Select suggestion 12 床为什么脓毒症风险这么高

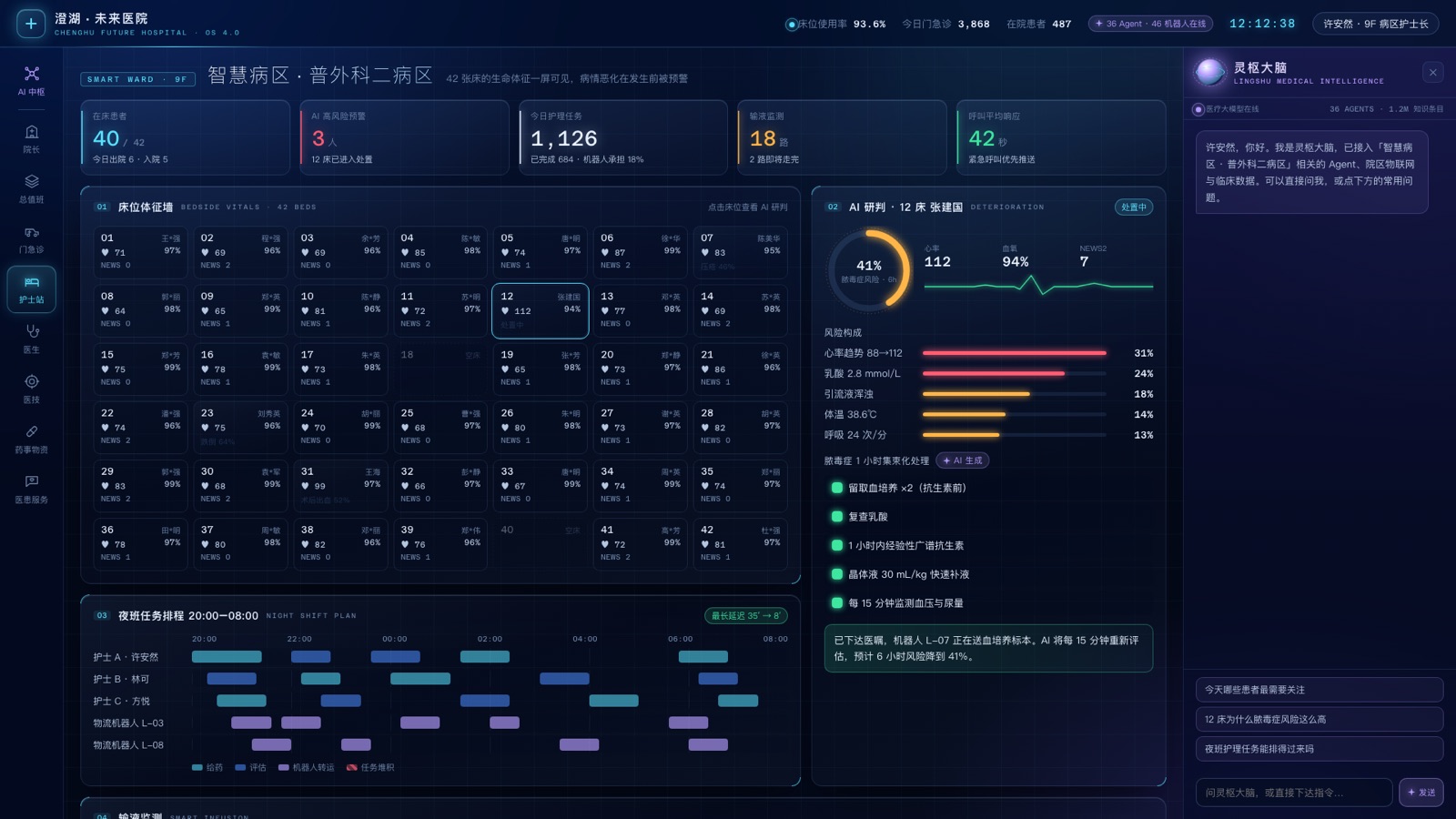pyautogui.click(x=1319, y=719)
